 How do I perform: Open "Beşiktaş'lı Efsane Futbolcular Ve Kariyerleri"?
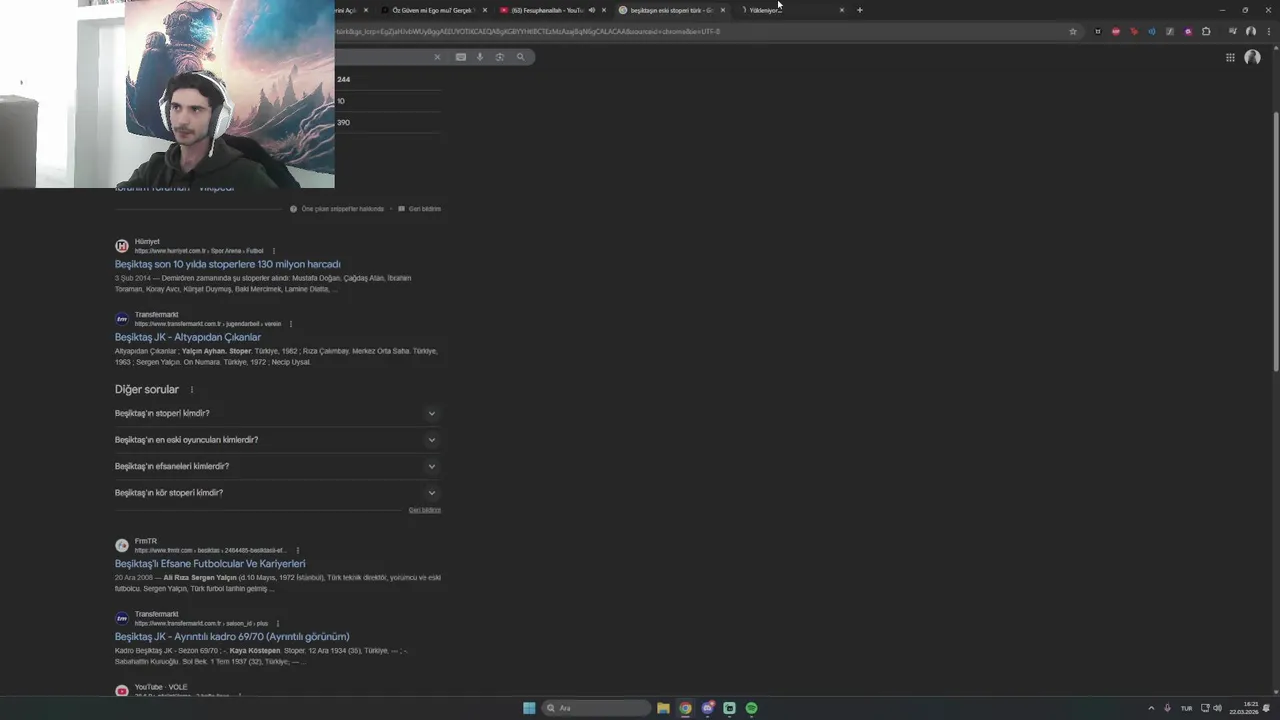click(x=210, y=564)
